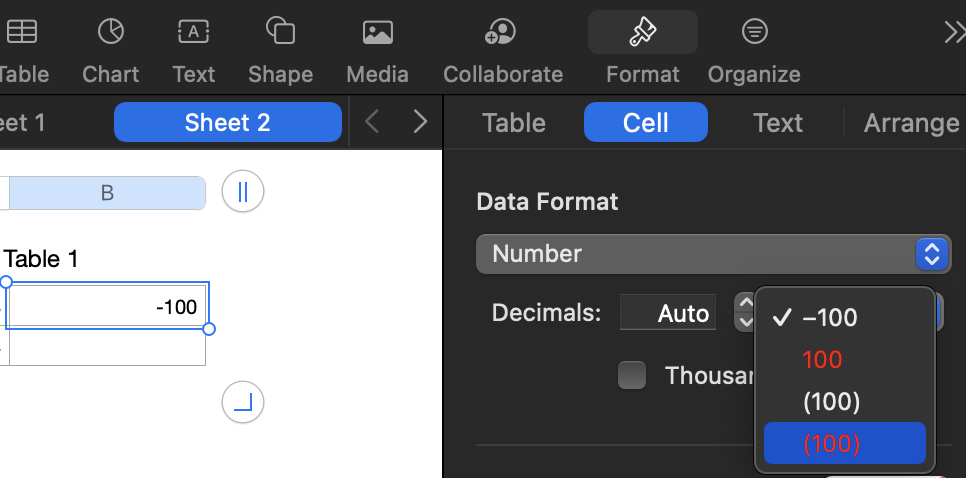Open the Data Format Number dropdown
The image size is (966, 478).
(713, 254)
